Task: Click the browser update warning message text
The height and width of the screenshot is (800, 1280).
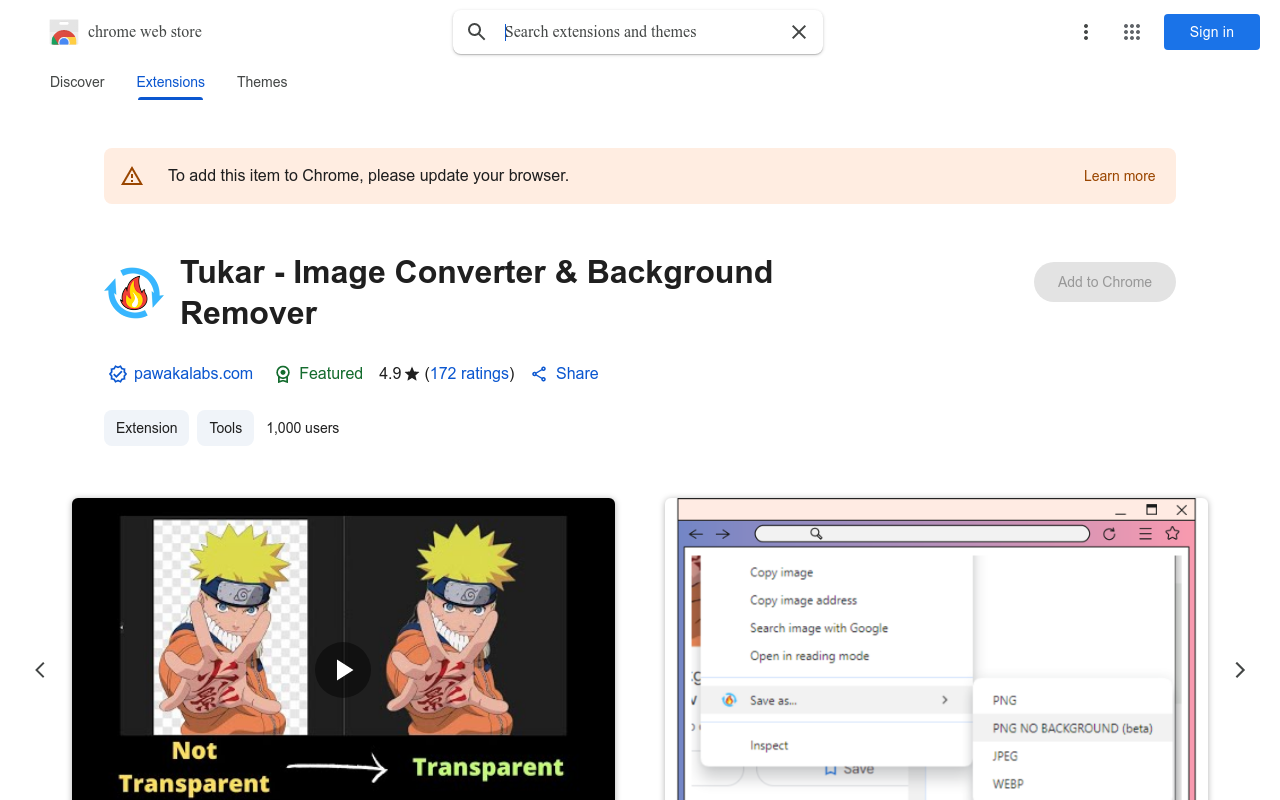Action: (x=368, y=175)
